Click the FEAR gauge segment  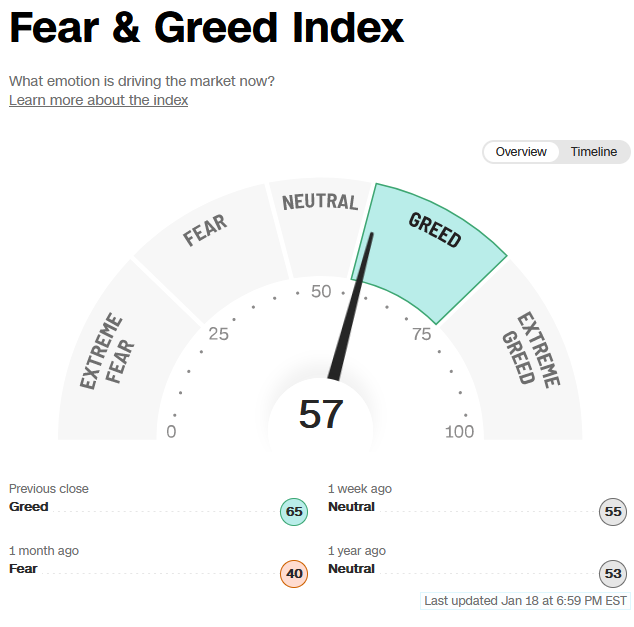(x=214, y=253)
